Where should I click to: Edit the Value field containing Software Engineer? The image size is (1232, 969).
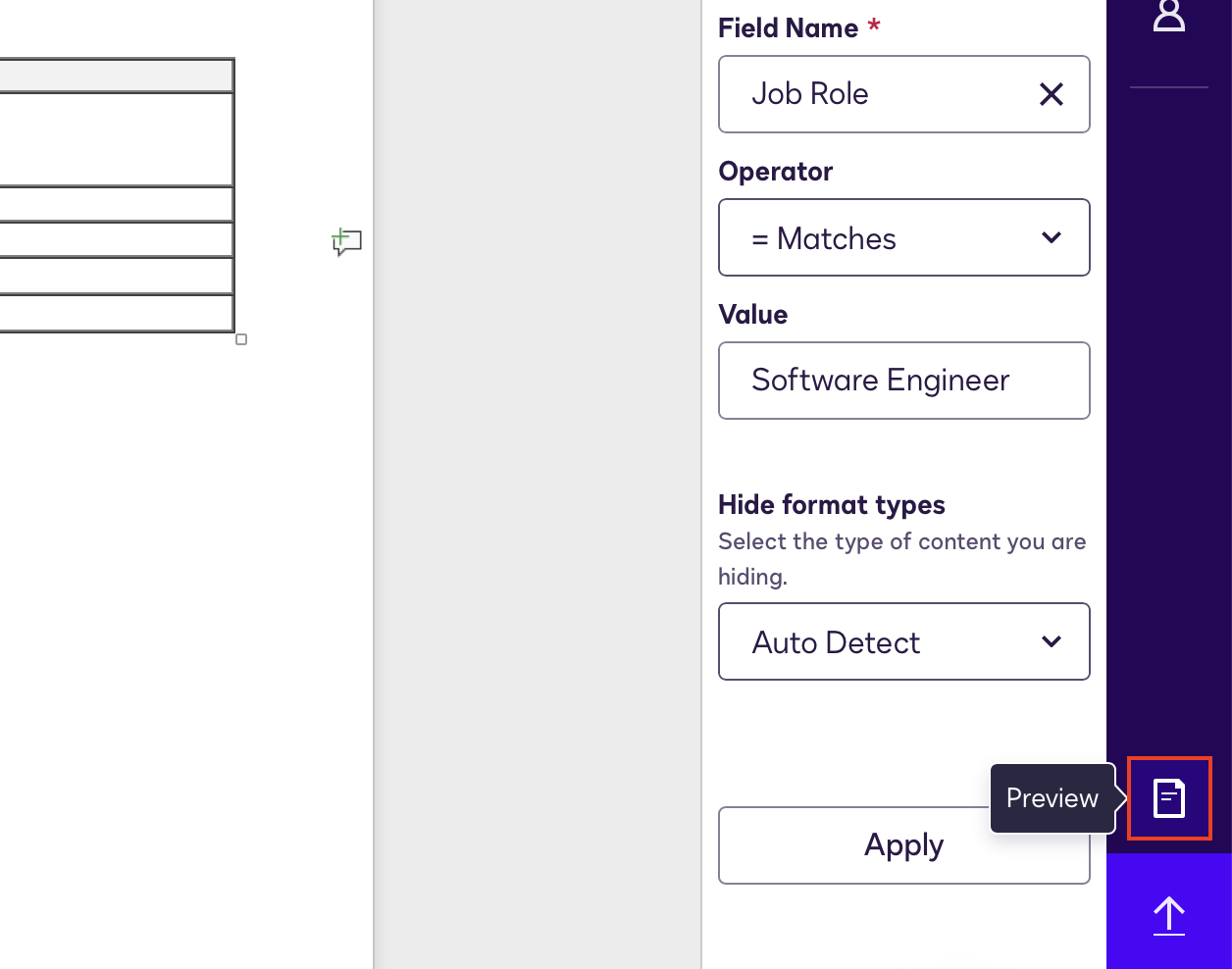904,381
